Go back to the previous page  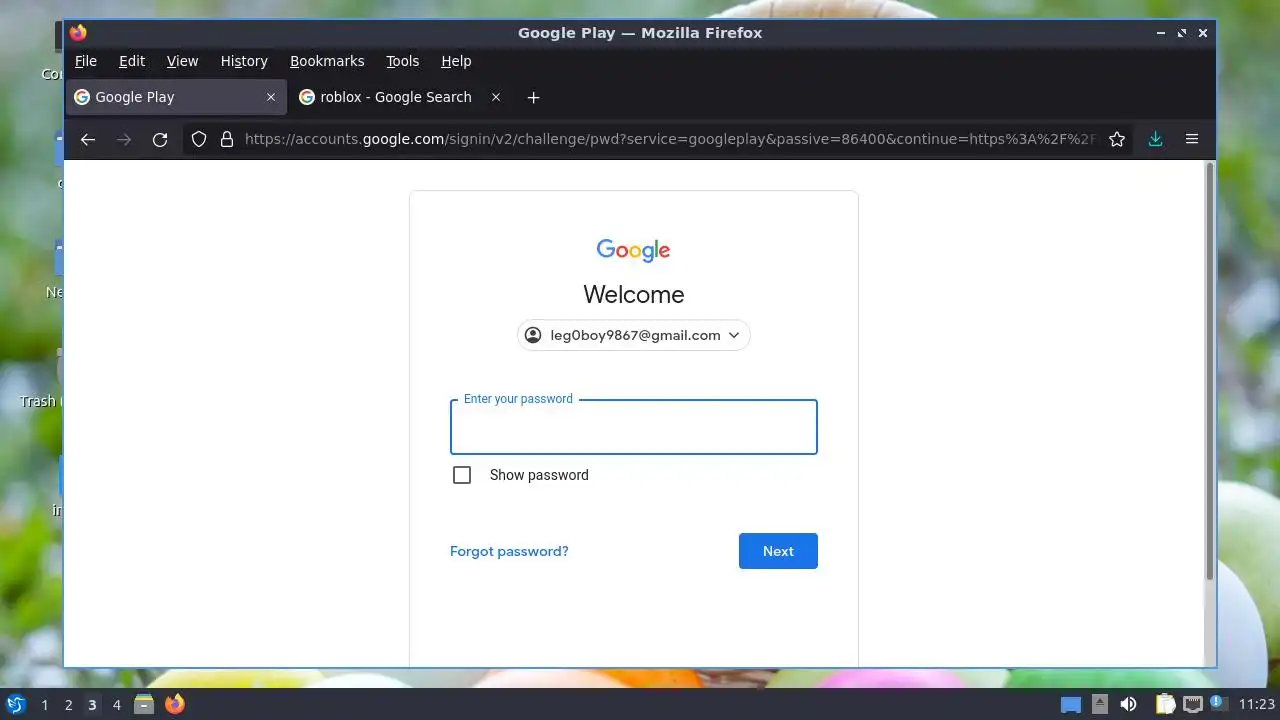[88, 140]
